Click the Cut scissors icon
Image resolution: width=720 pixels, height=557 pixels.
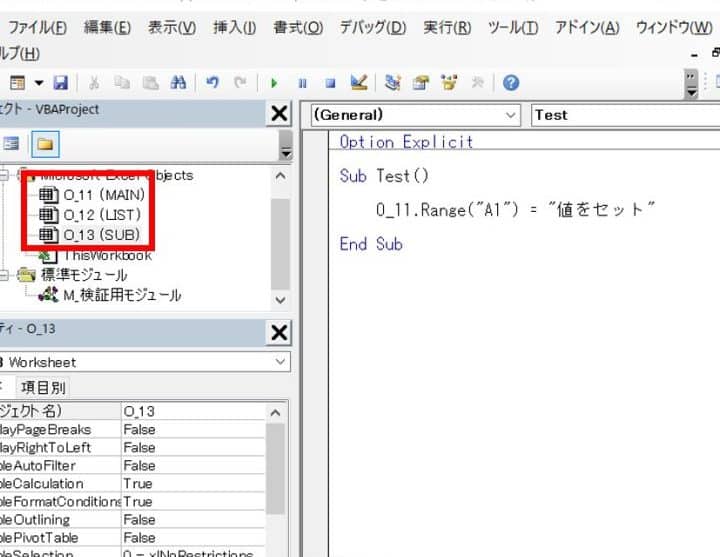click(x=94, y=83)
